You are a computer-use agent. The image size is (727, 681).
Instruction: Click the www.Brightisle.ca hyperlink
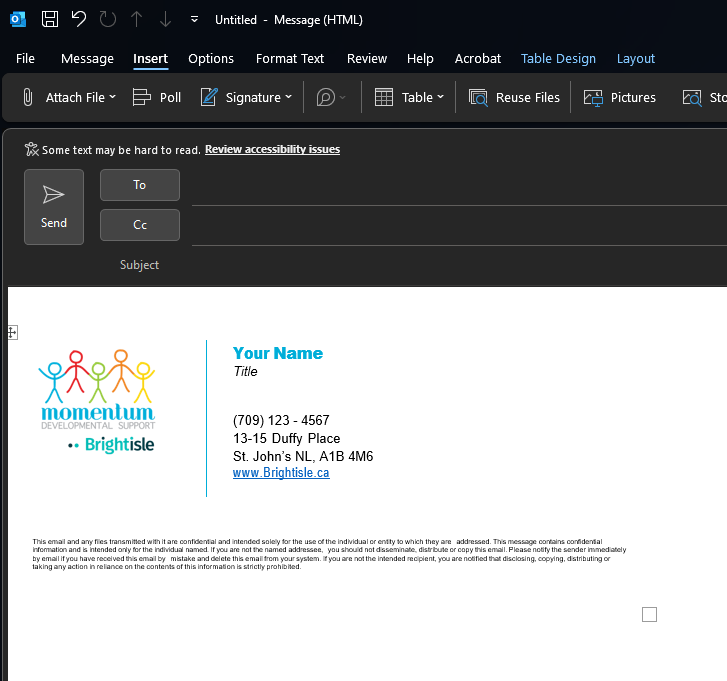click(281, 473)
